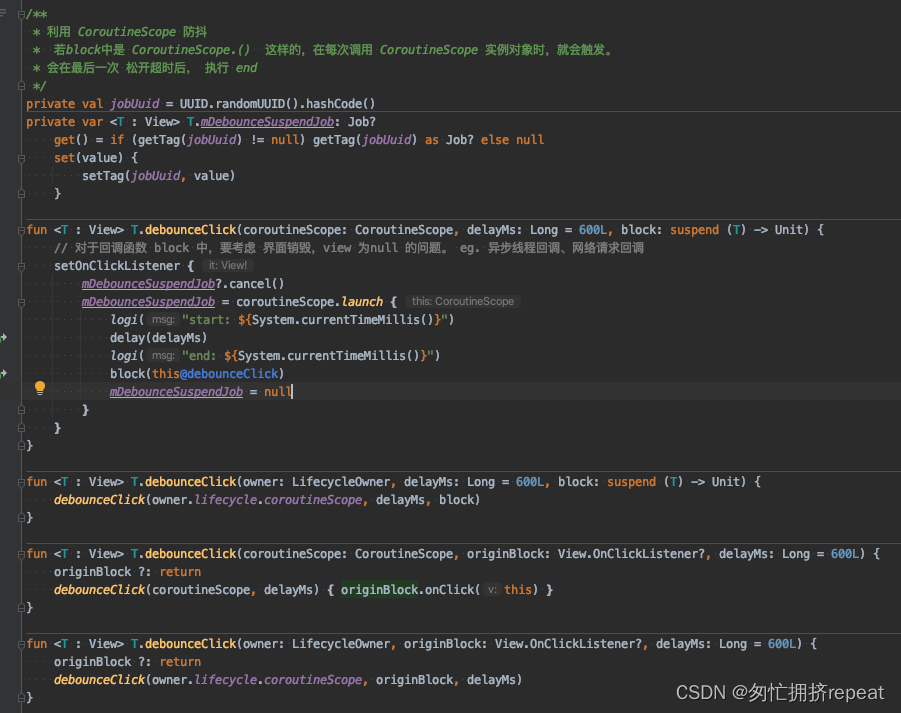Collapse the doc comment at the /** line
901x713 pixels.
[x=21, y=14]
